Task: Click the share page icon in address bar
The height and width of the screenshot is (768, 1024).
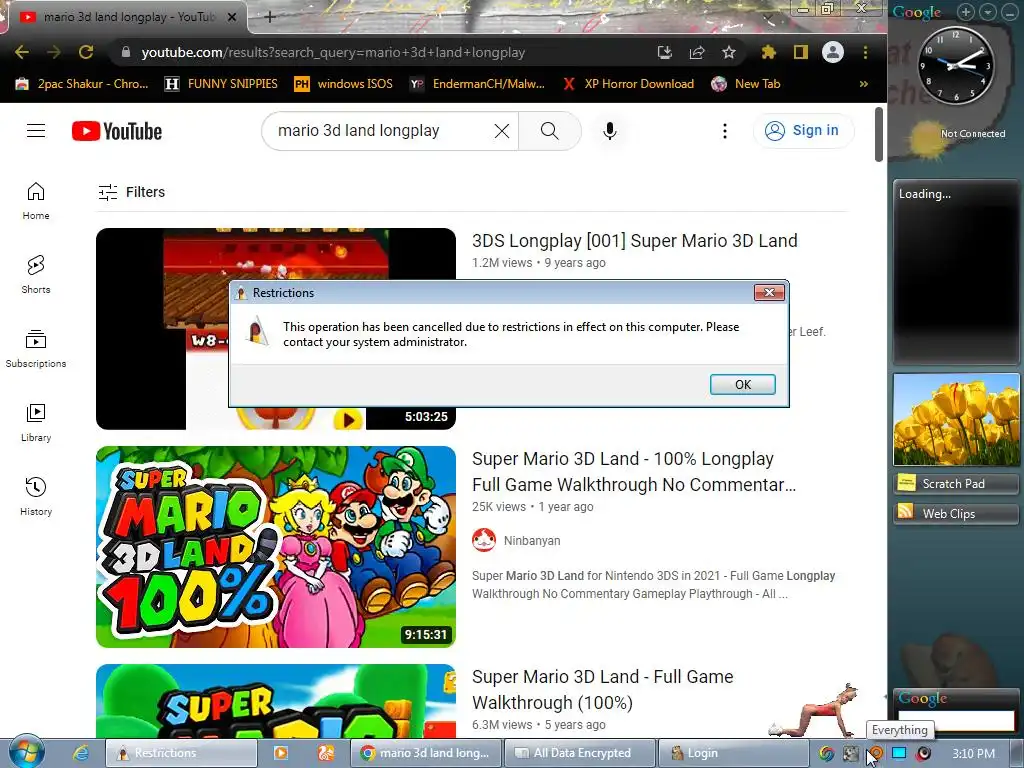Action: [x=697, y=52]
